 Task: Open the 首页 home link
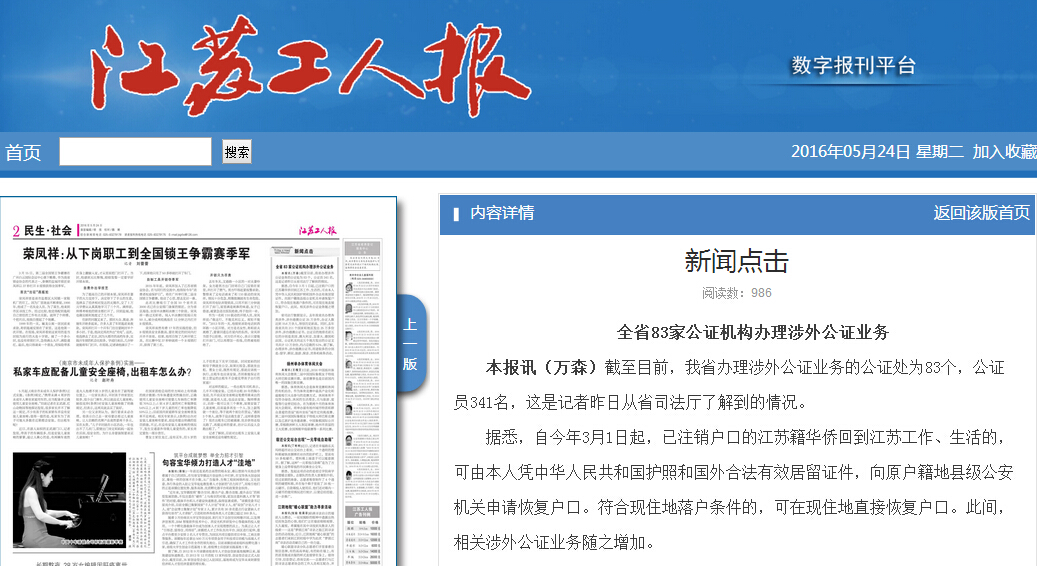point(23,153)
